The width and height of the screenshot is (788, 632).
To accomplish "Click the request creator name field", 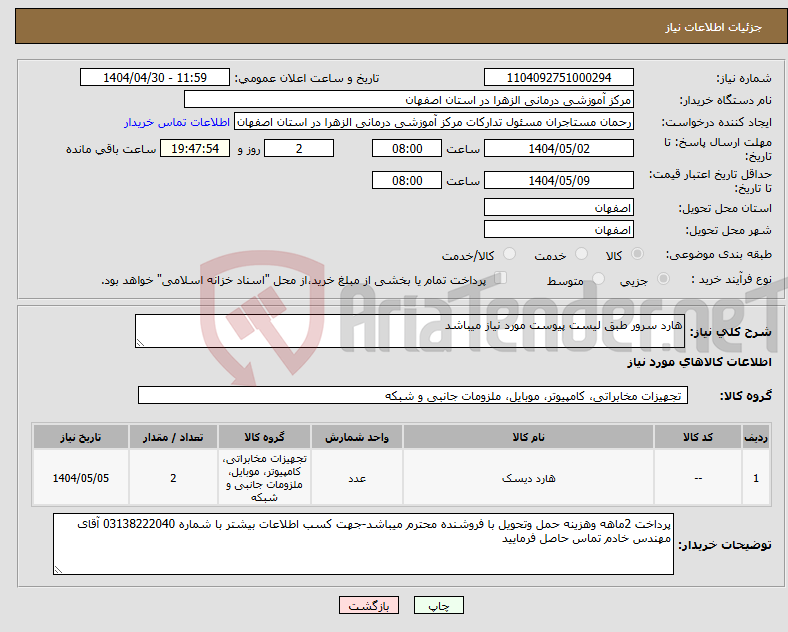I will (x=434, y=122).
